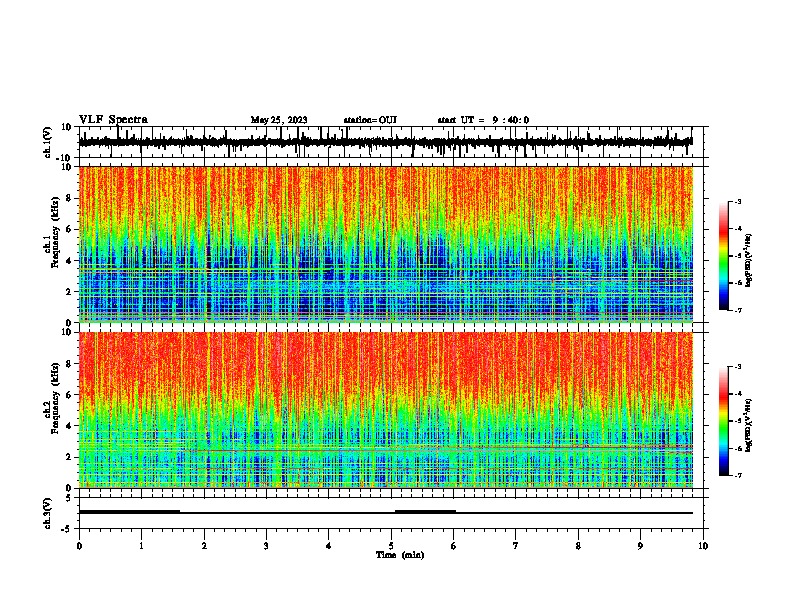Click the ch.1 colorbar's log(PSD) label

[x=748, y=261]
